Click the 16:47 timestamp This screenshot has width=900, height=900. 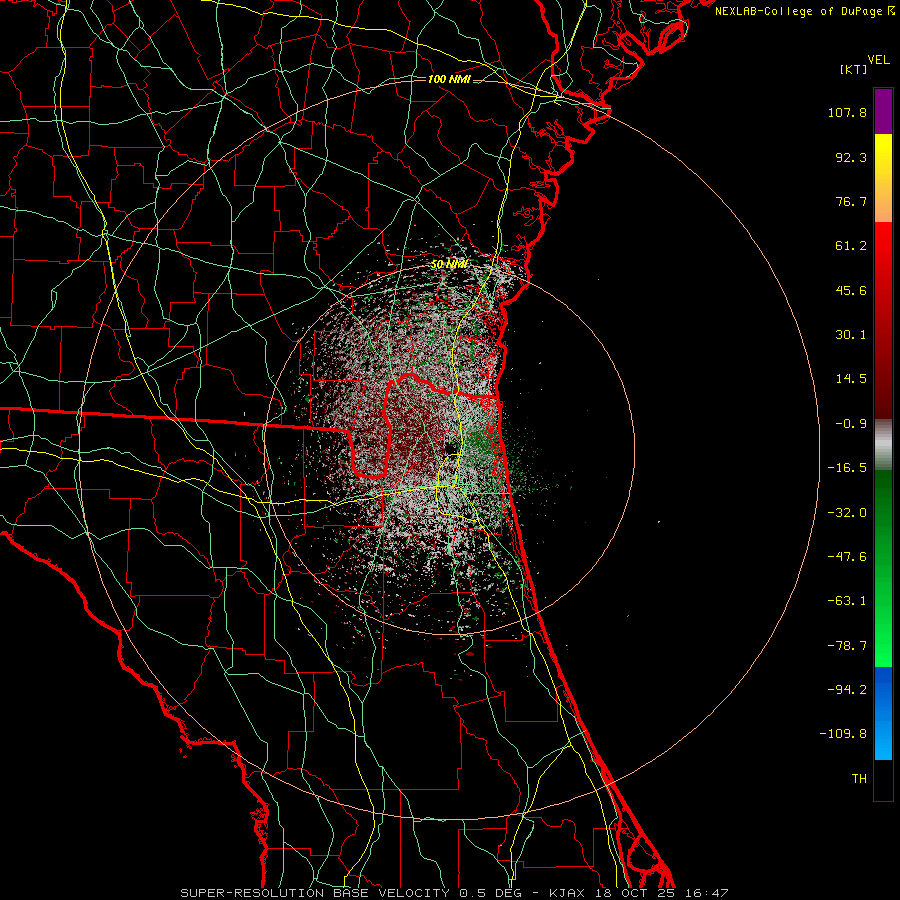point(707,893)
